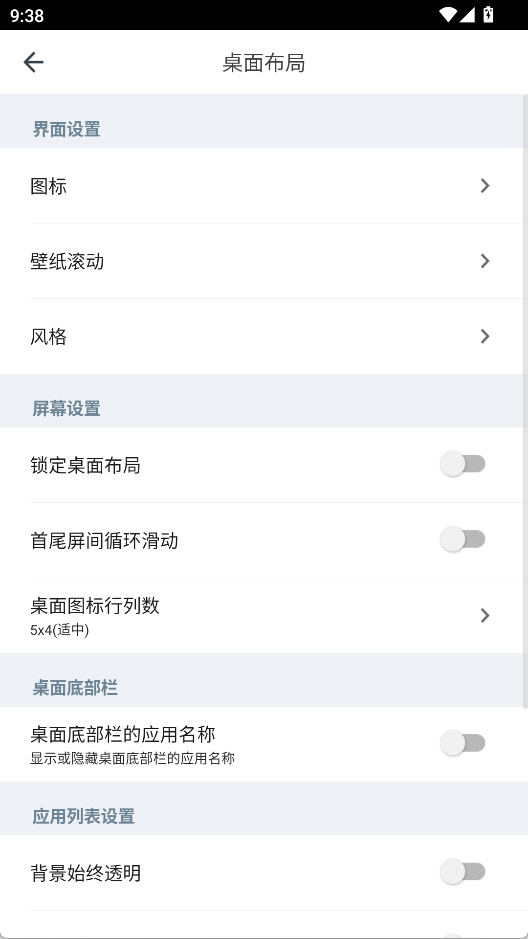Tap the 显示或隐藏桌面底部栏的应用名称 description
The image size is (528, 939).
pos(132,759)
